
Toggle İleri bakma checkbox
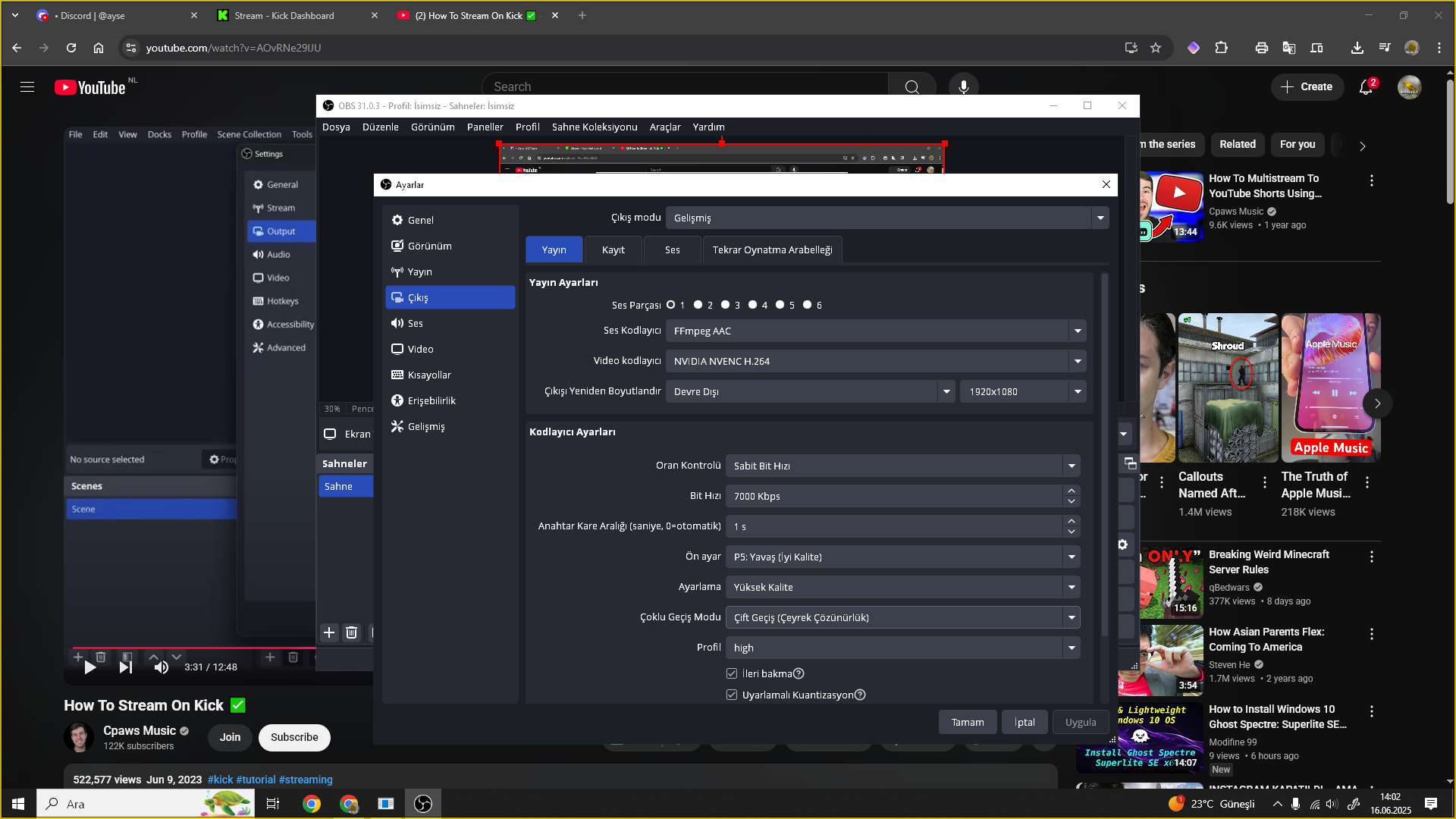coord(732,673)
